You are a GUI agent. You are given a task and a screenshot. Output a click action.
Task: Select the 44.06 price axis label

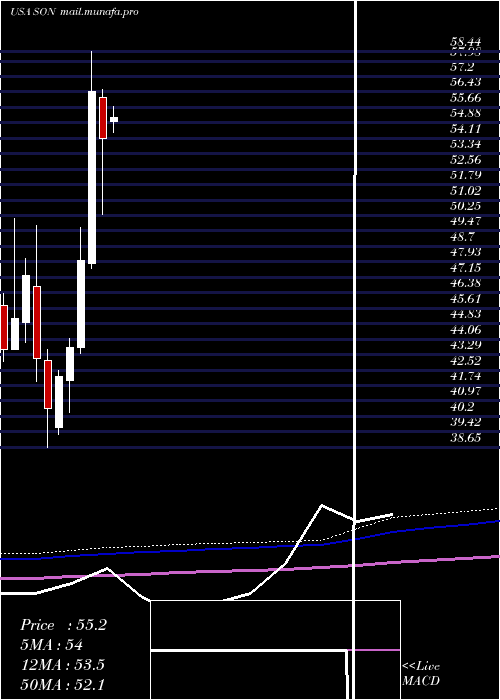point(466,329)
